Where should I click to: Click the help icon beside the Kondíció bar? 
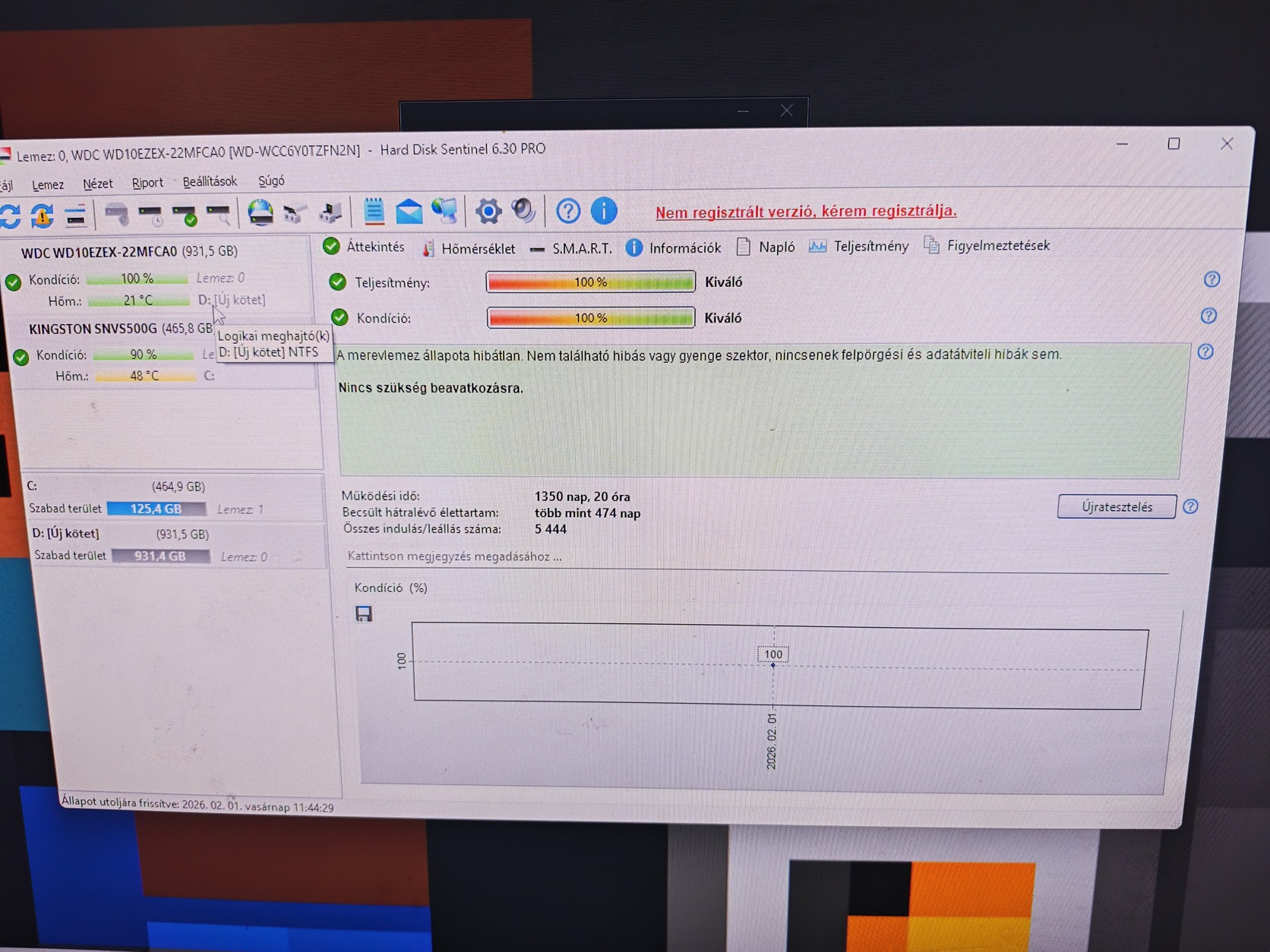(1208, 316)
